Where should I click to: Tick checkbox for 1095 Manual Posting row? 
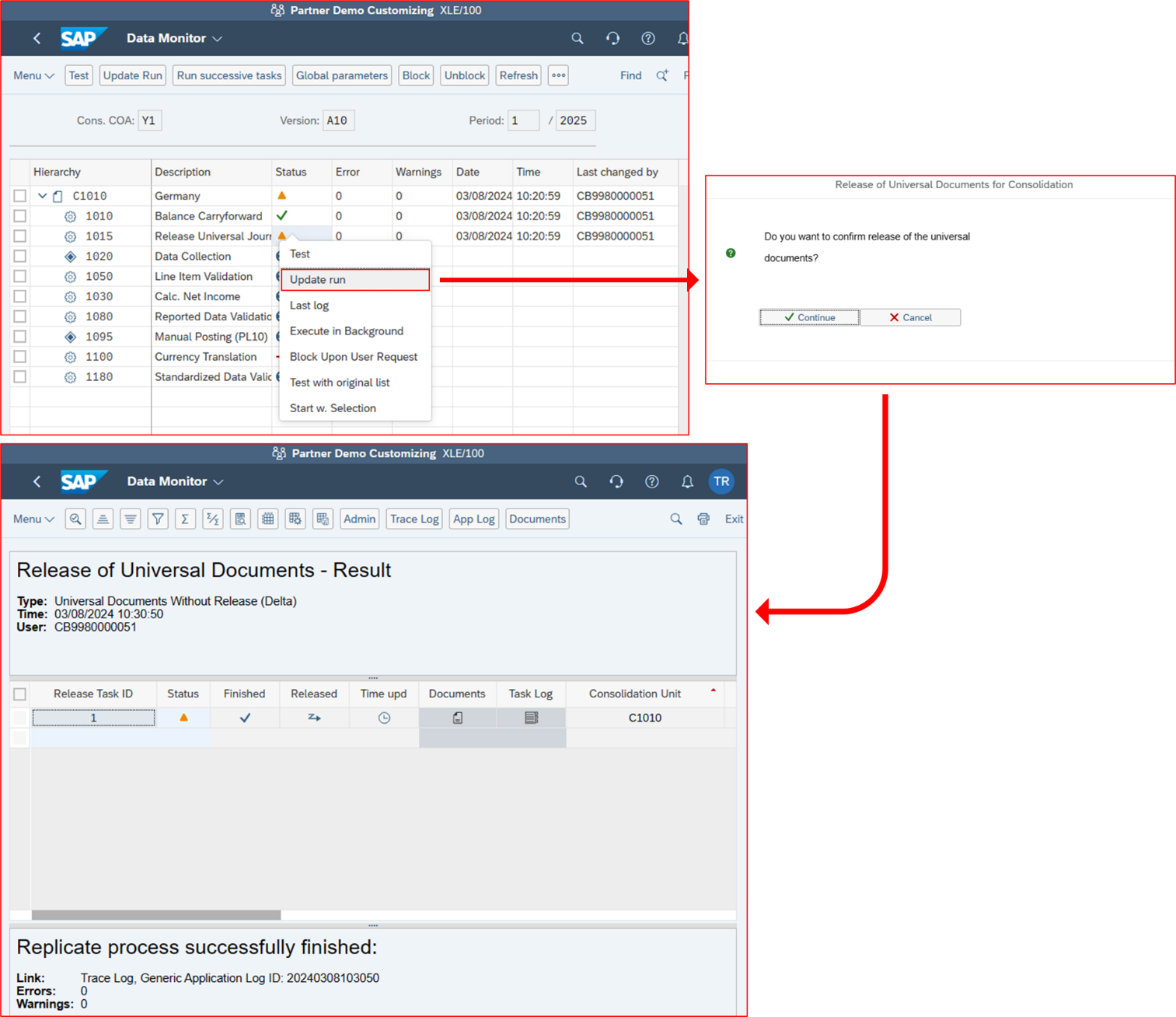coord(20,337)
